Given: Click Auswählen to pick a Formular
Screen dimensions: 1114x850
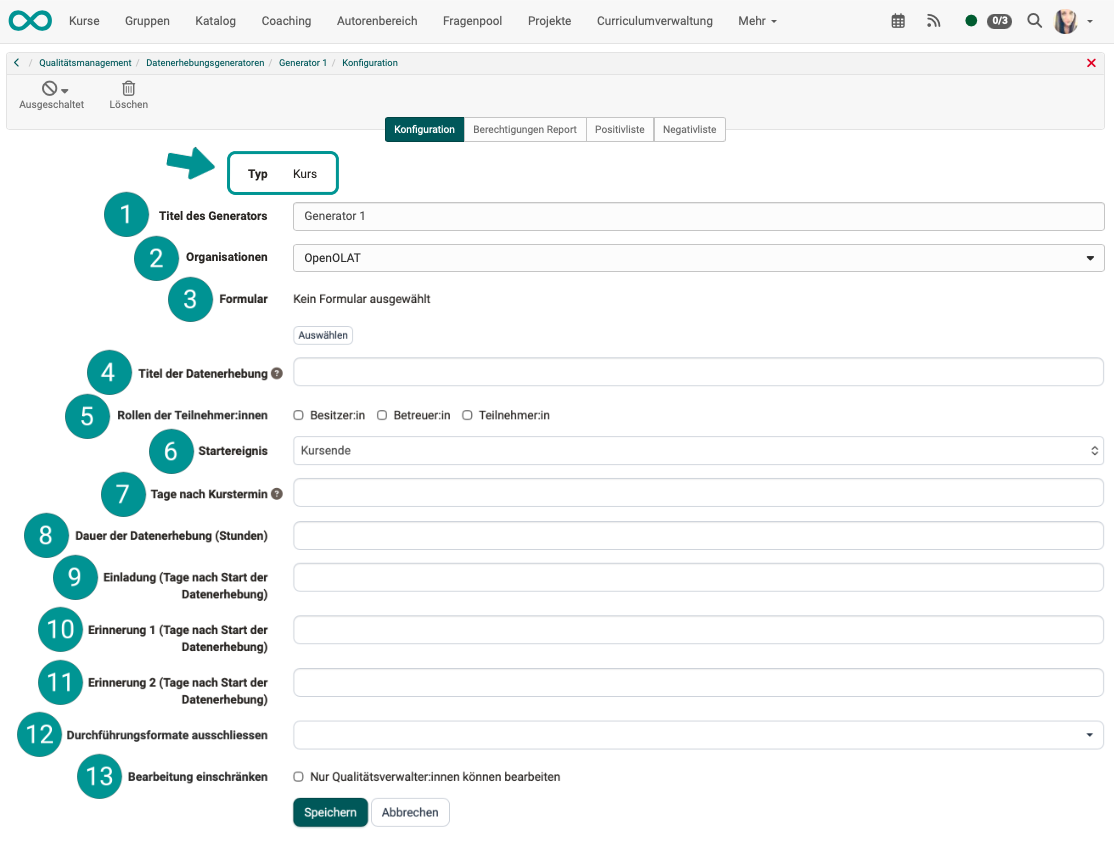Looking at the screenshot, I should 322,334.
